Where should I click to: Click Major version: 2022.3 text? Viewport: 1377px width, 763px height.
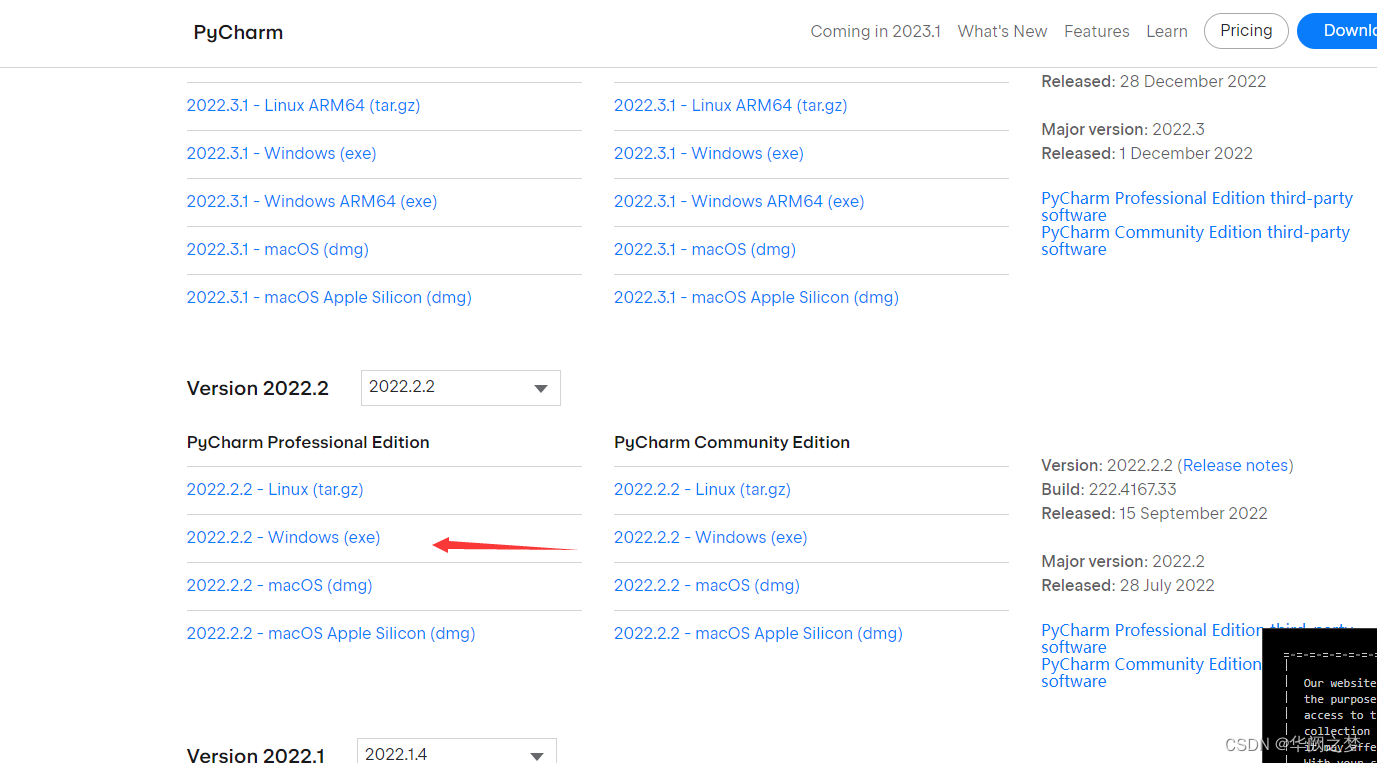tap(1123, 129)
